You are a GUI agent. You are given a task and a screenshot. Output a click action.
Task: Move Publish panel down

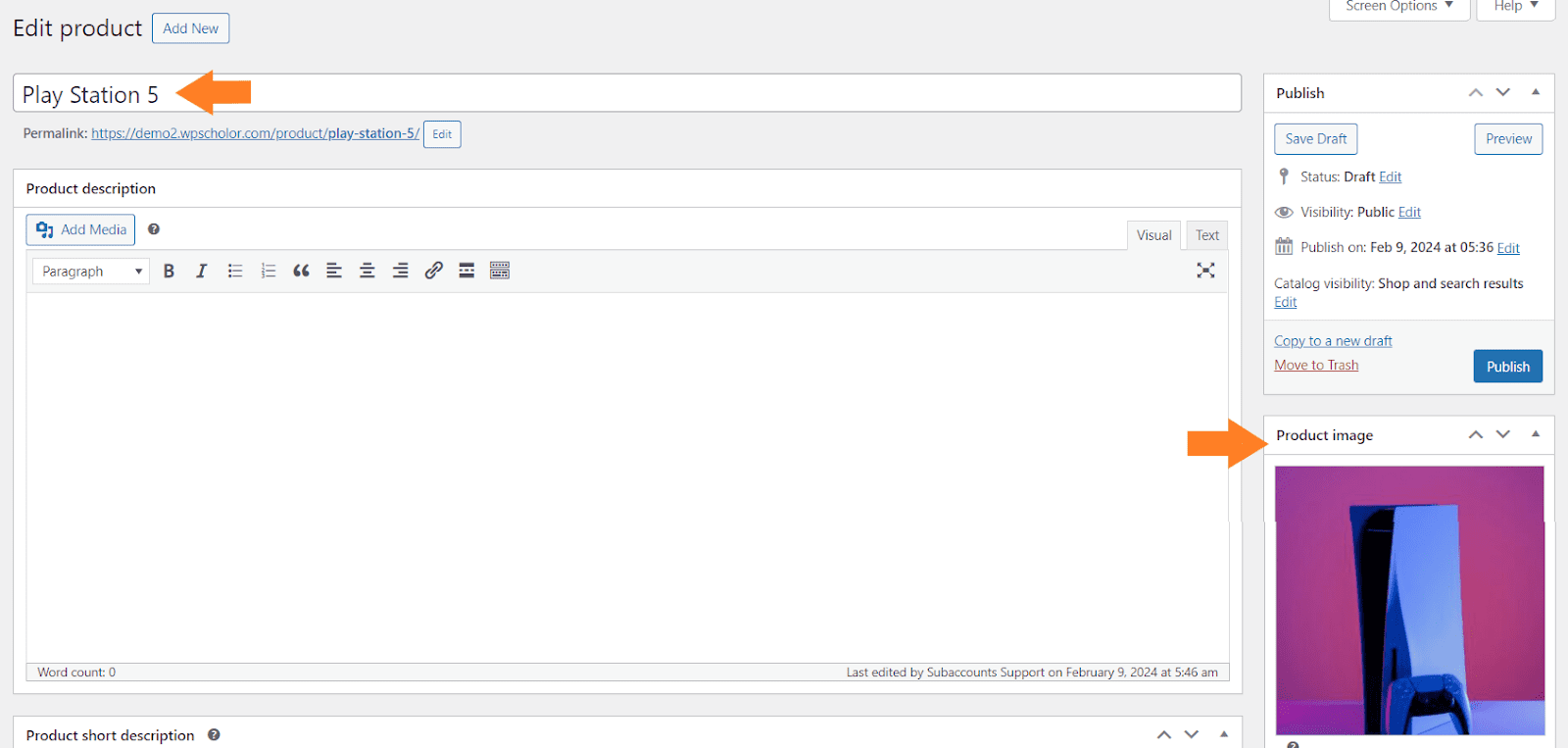[x=1503, y=92]
